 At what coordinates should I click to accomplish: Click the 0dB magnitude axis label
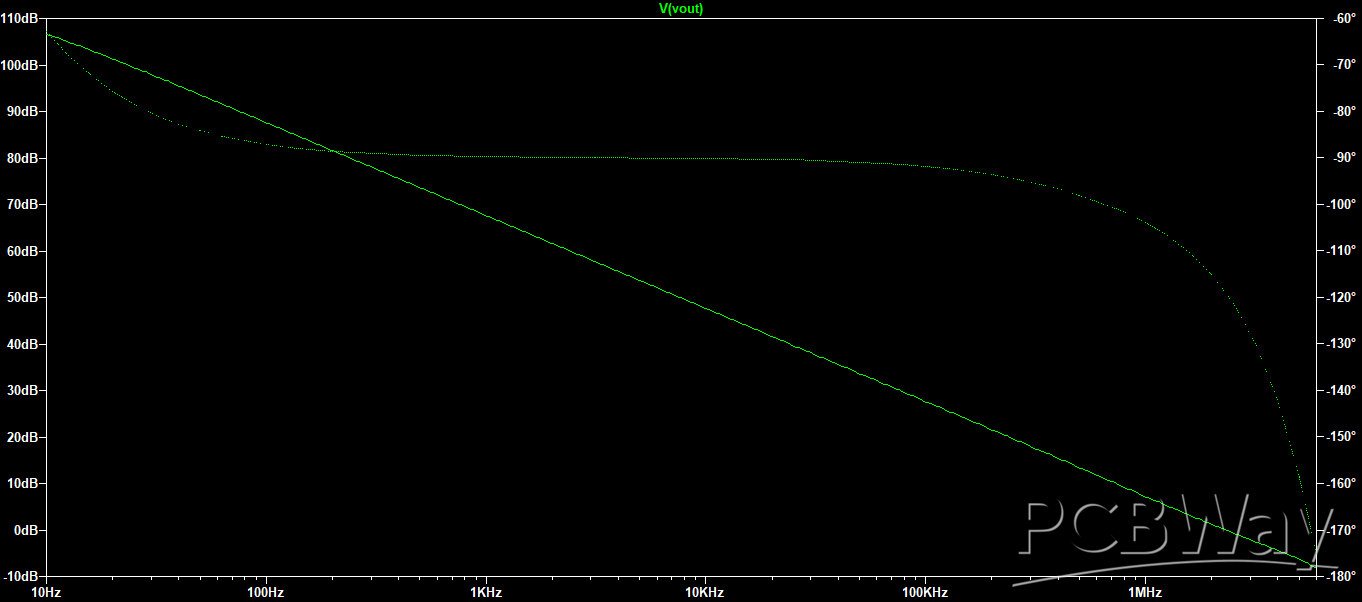click(x=26, y=530)
